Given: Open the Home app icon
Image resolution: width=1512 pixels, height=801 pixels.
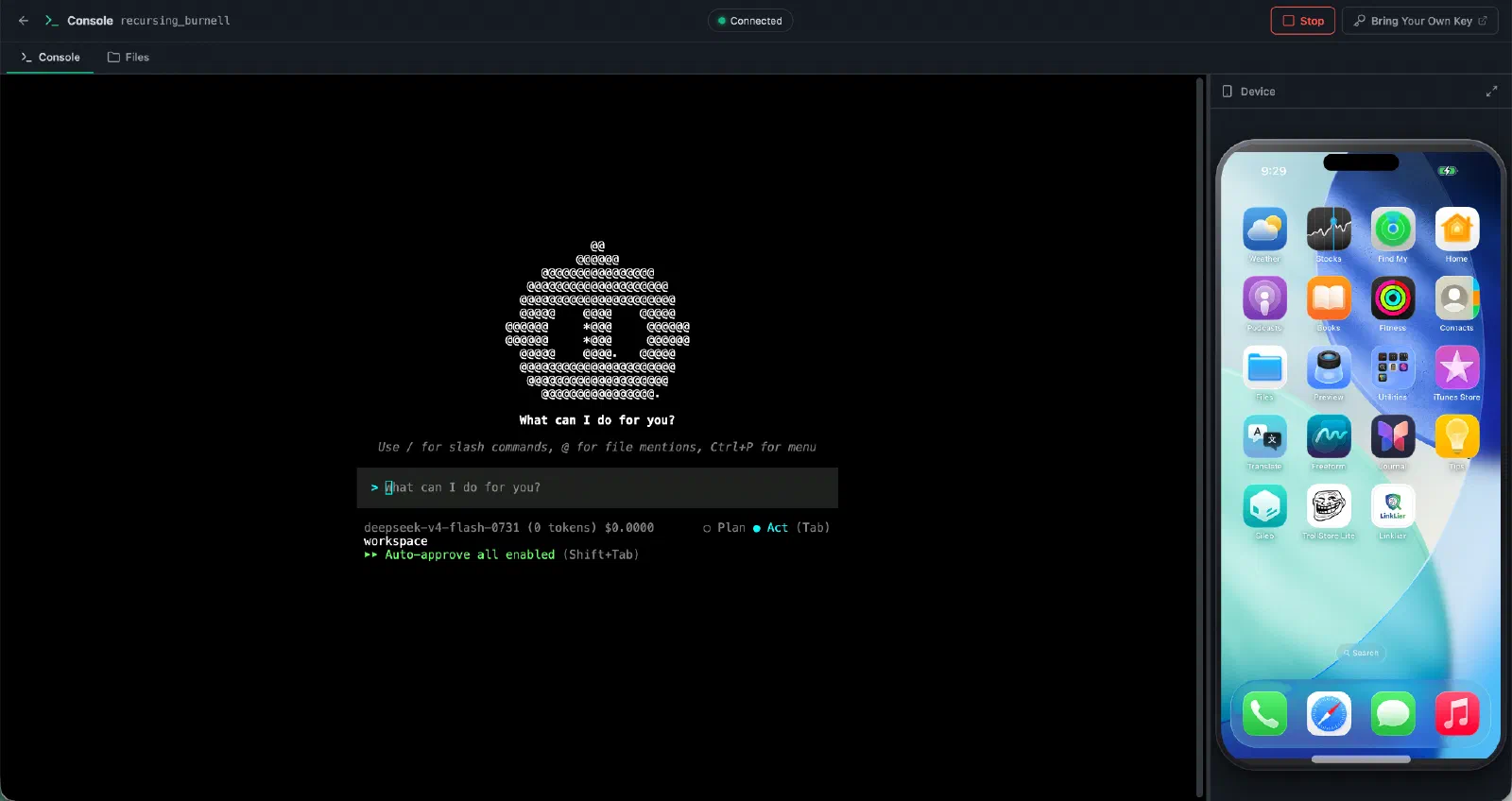Looking at the screenshot, I should 1456,229.
